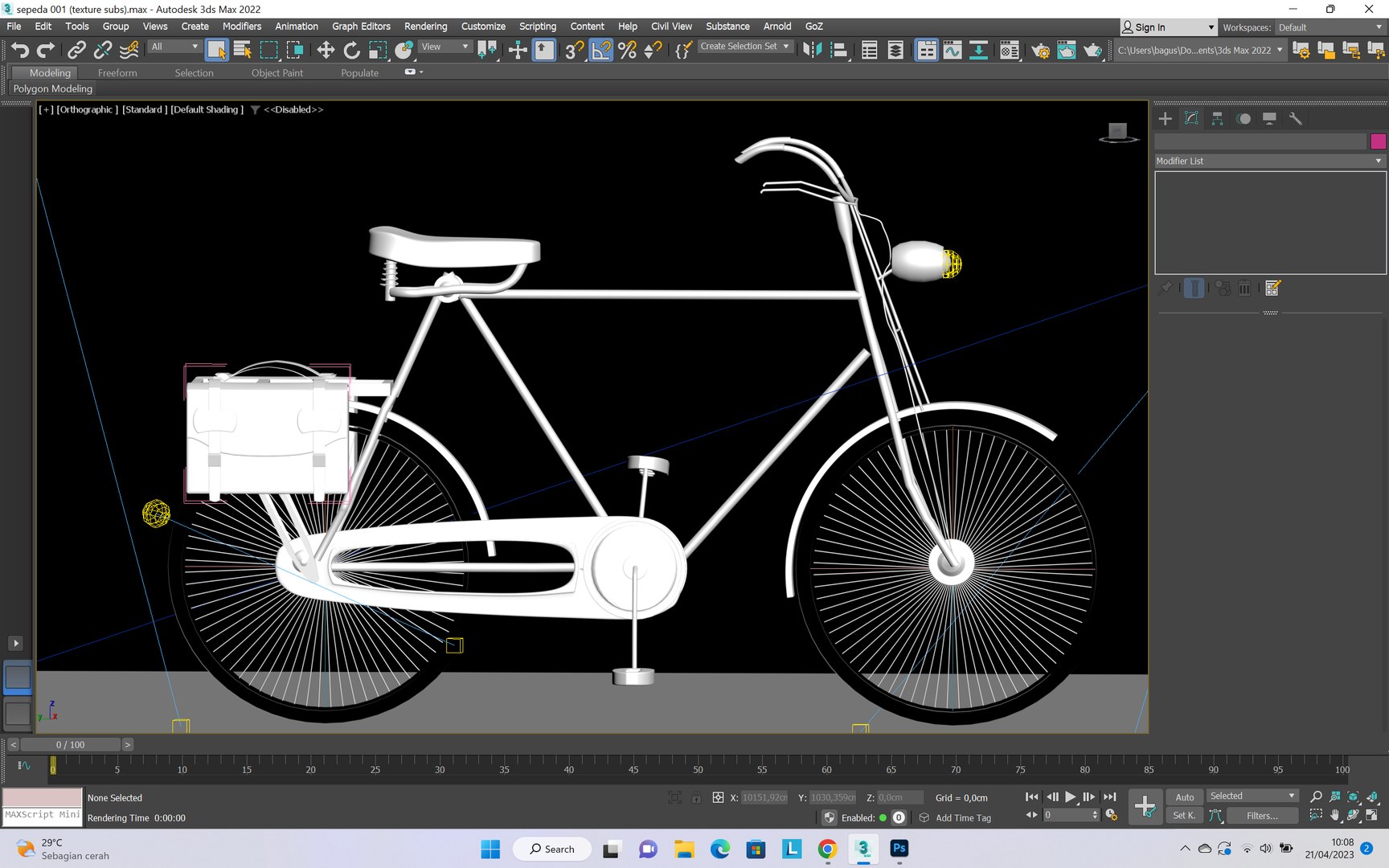Click the Redo arrow icon
Image resolution: width=1389 pixels, height=868 pixels.
tap(46, 50)
